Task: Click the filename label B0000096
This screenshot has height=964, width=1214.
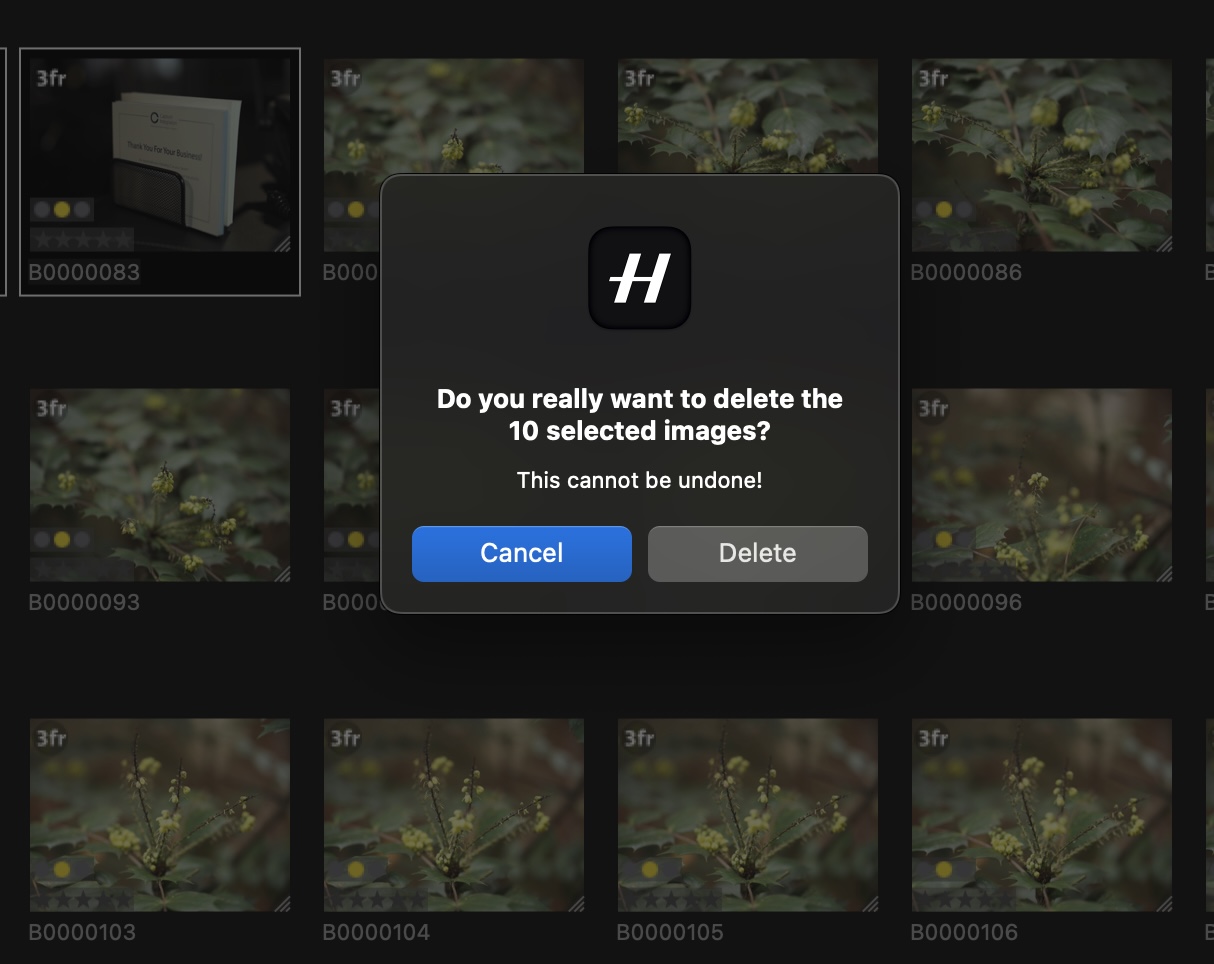Action: pos(966,603)
